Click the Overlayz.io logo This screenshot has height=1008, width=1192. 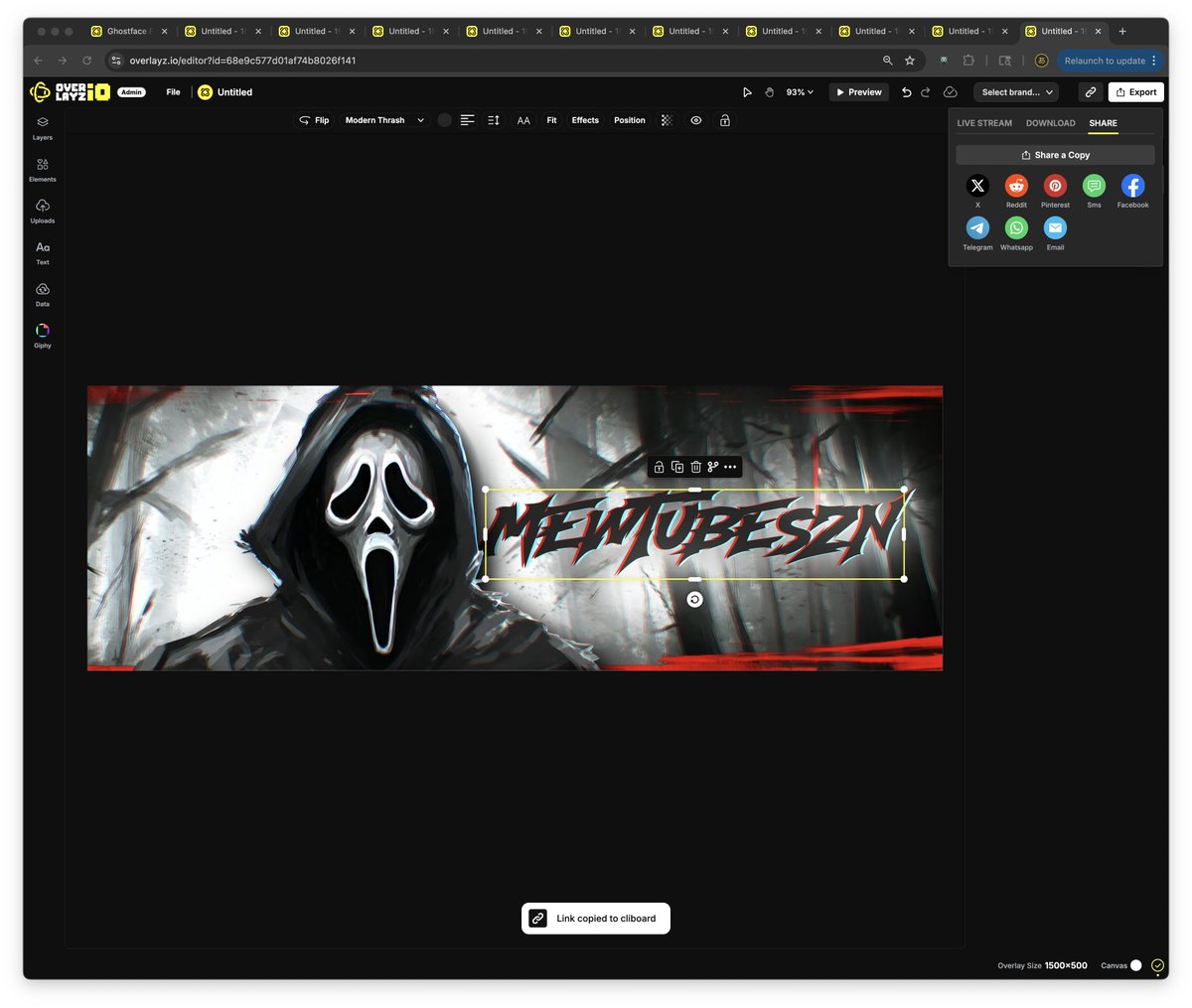[x=70, y=92]
